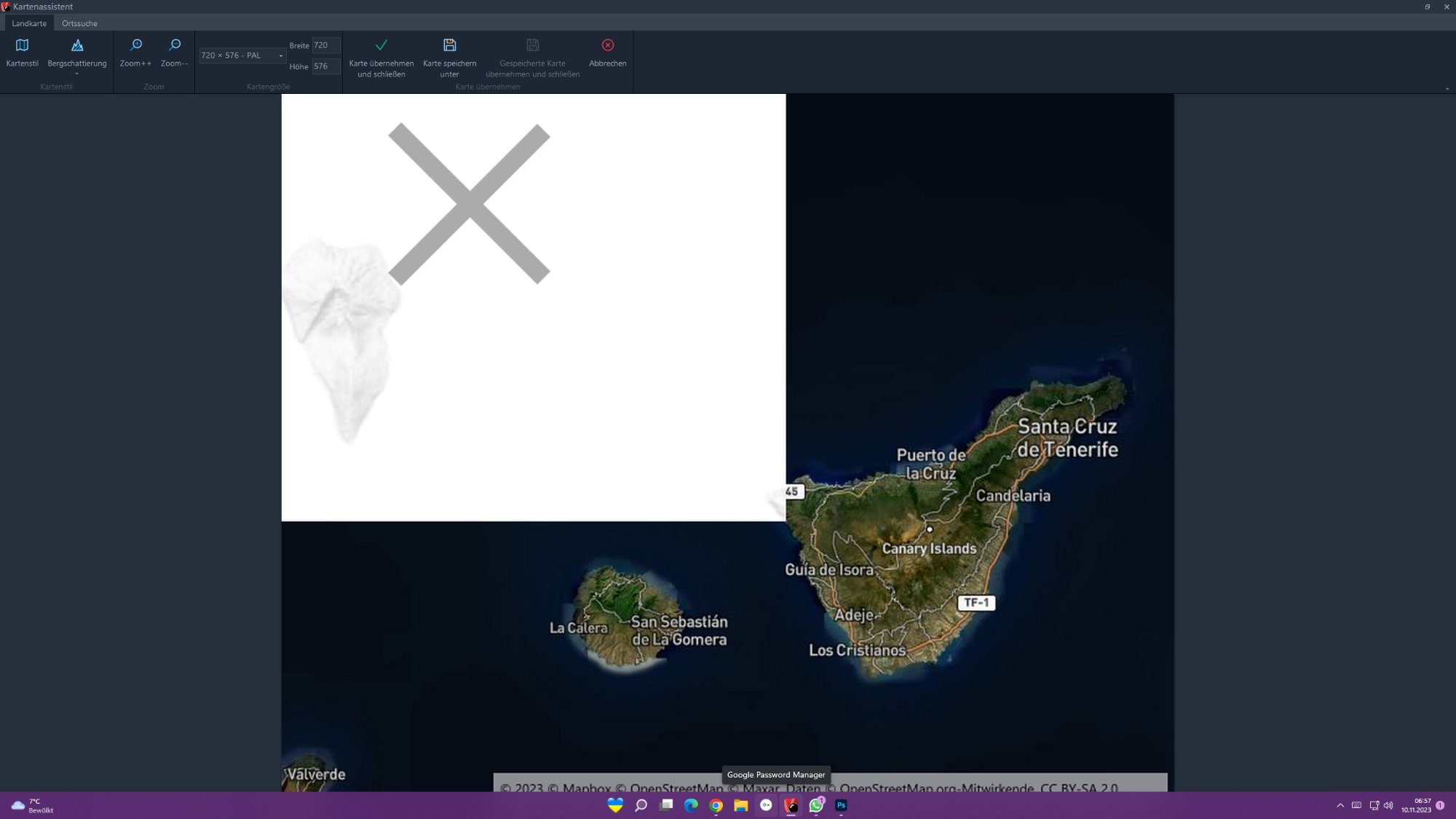Accept map with Karte übernehmen checkmark
1456x819 pixels.
click(x=381, y=45)
